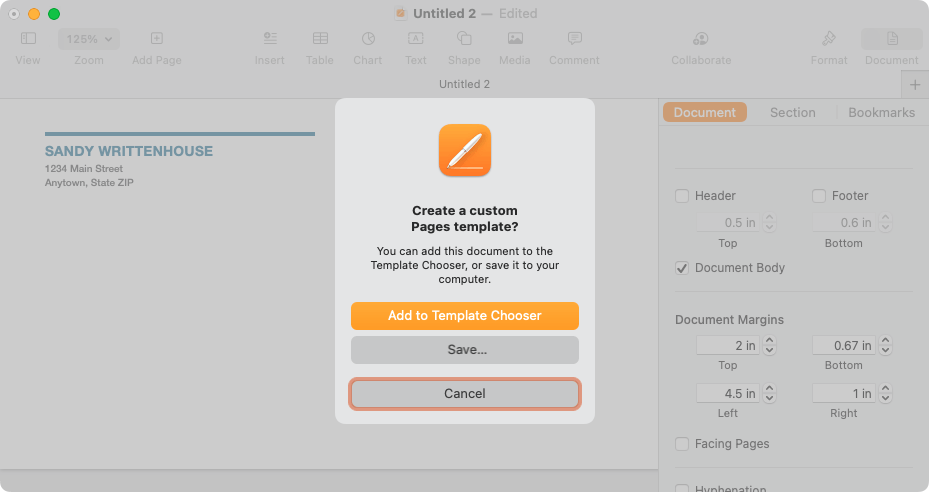Click Add to Template Chooser button

click(x=464, y=315)
